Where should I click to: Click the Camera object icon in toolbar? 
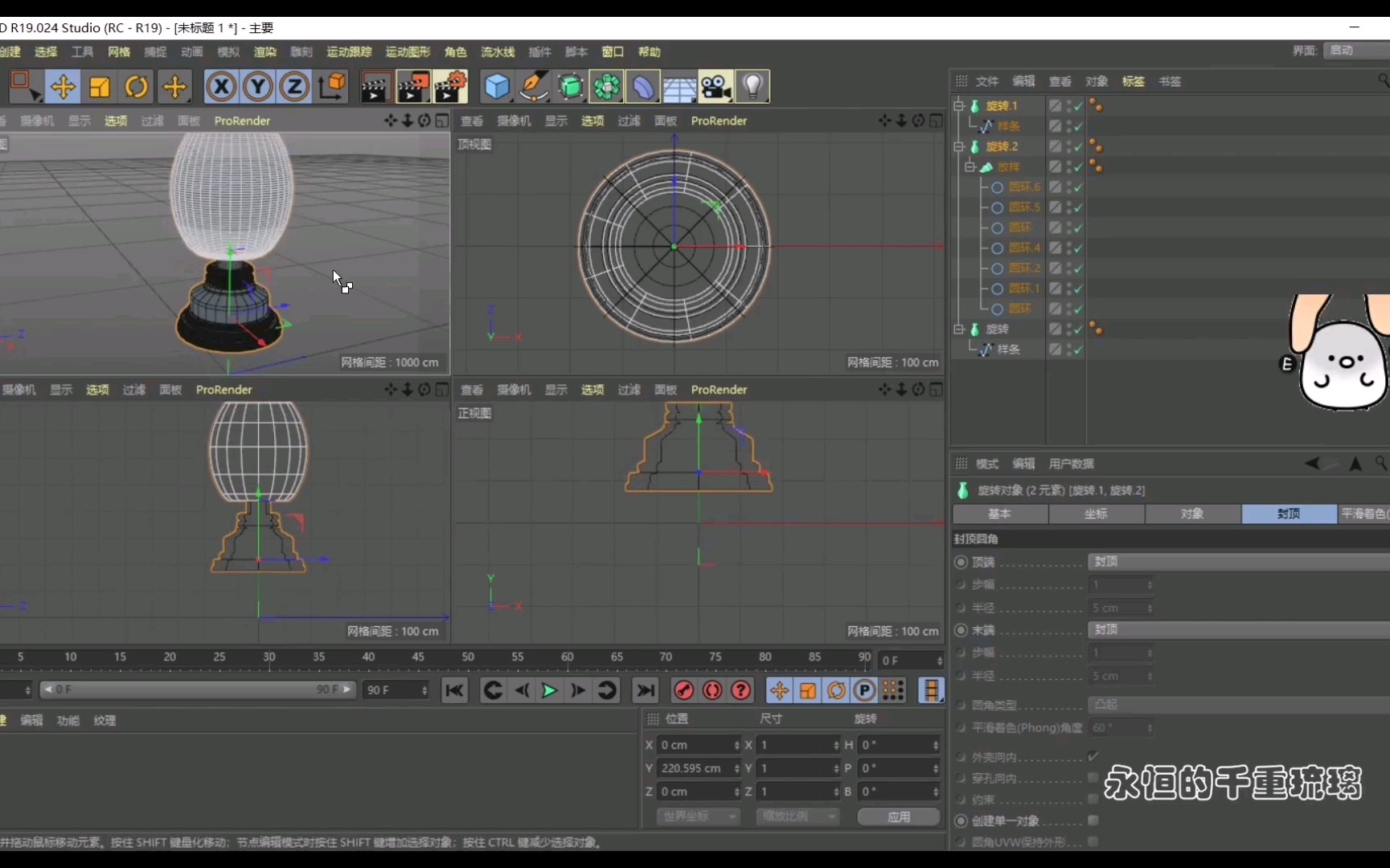coord(716,86)
